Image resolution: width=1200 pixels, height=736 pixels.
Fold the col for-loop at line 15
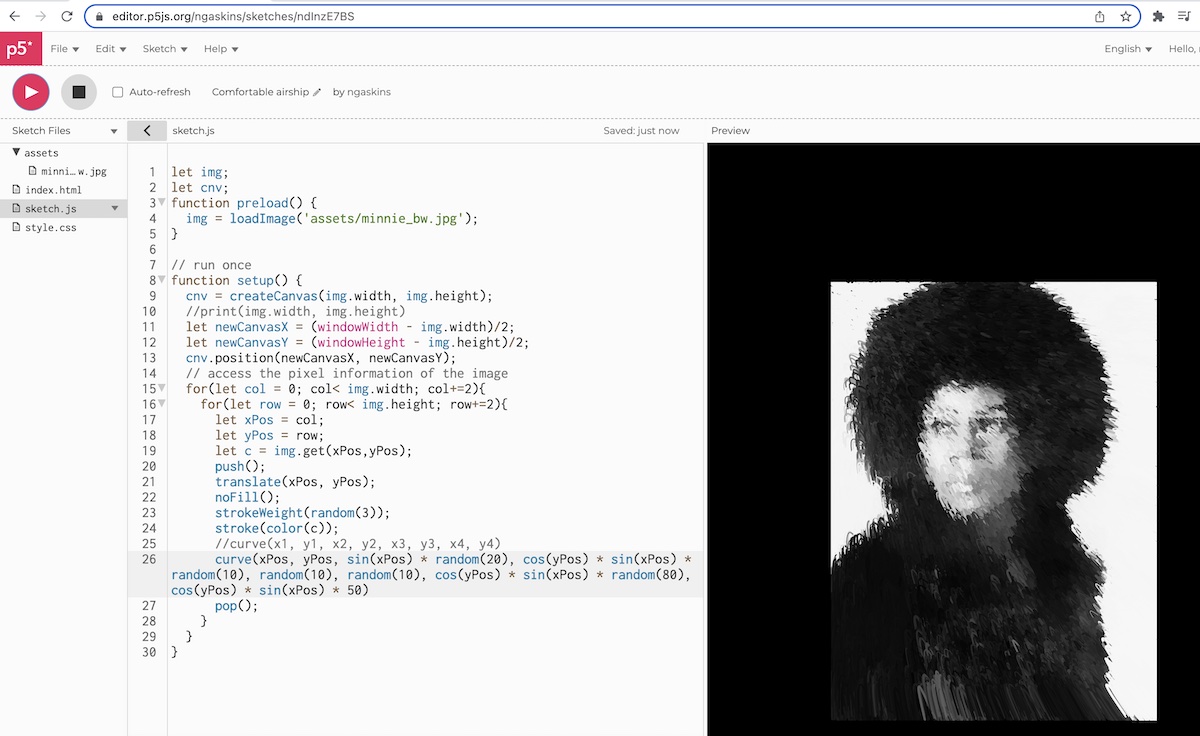pos(162,388)
